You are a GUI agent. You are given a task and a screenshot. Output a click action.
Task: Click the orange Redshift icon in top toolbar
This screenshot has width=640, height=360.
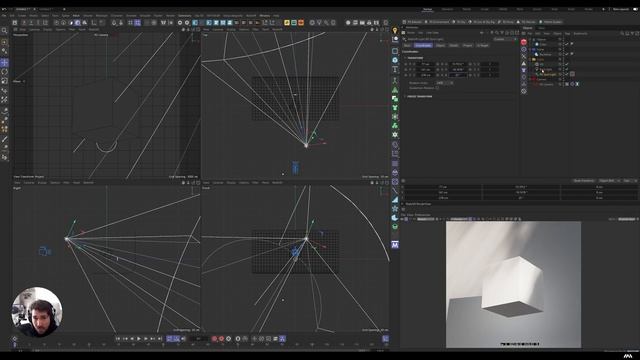point(301,22)
